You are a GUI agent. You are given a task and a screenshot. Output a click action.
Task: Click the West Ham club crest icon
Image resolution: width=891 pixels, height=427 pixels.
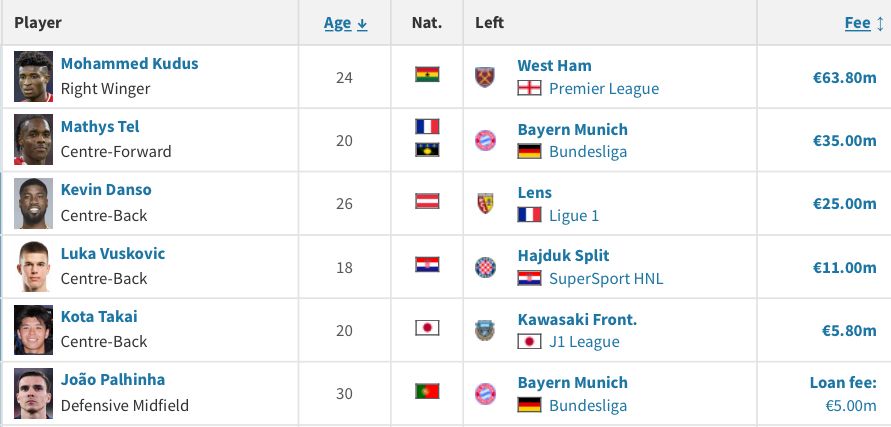pyautogui.click(x=485, y=77)
